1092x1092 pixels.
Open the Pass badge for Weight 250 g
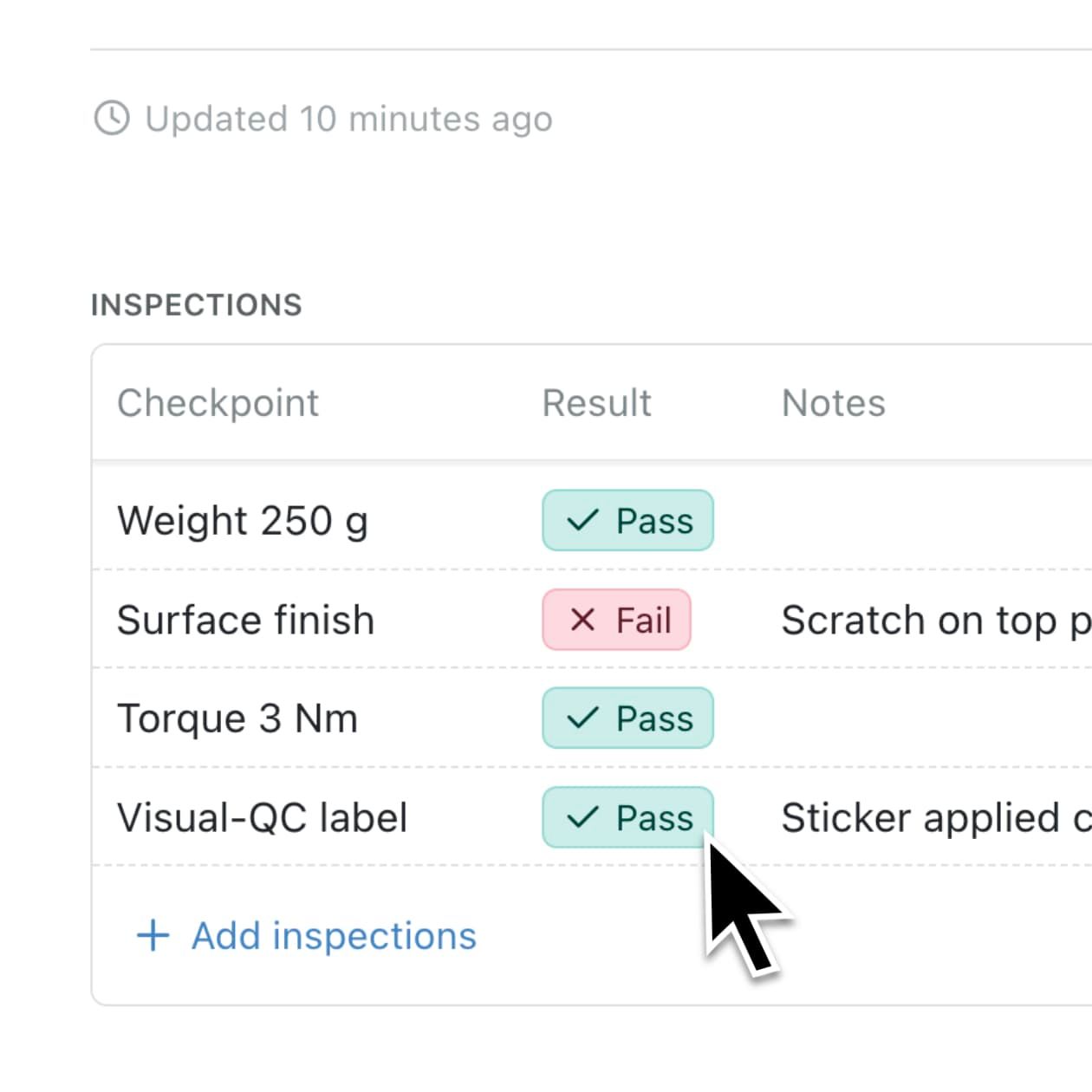point(627,520)
